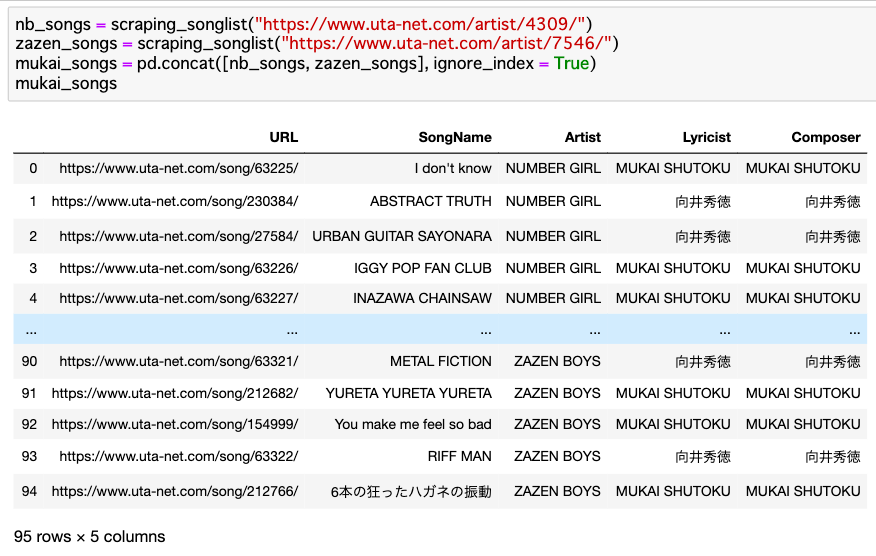Click the True keyword in the code
Screen dimensions: 876x556
pos(571,64)
